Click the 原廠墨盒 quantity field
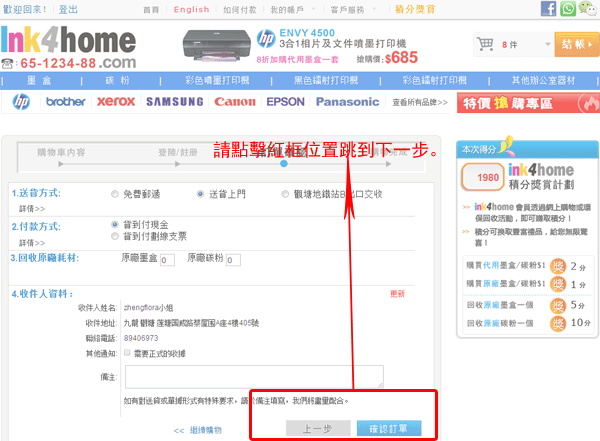 click(168, 260)
